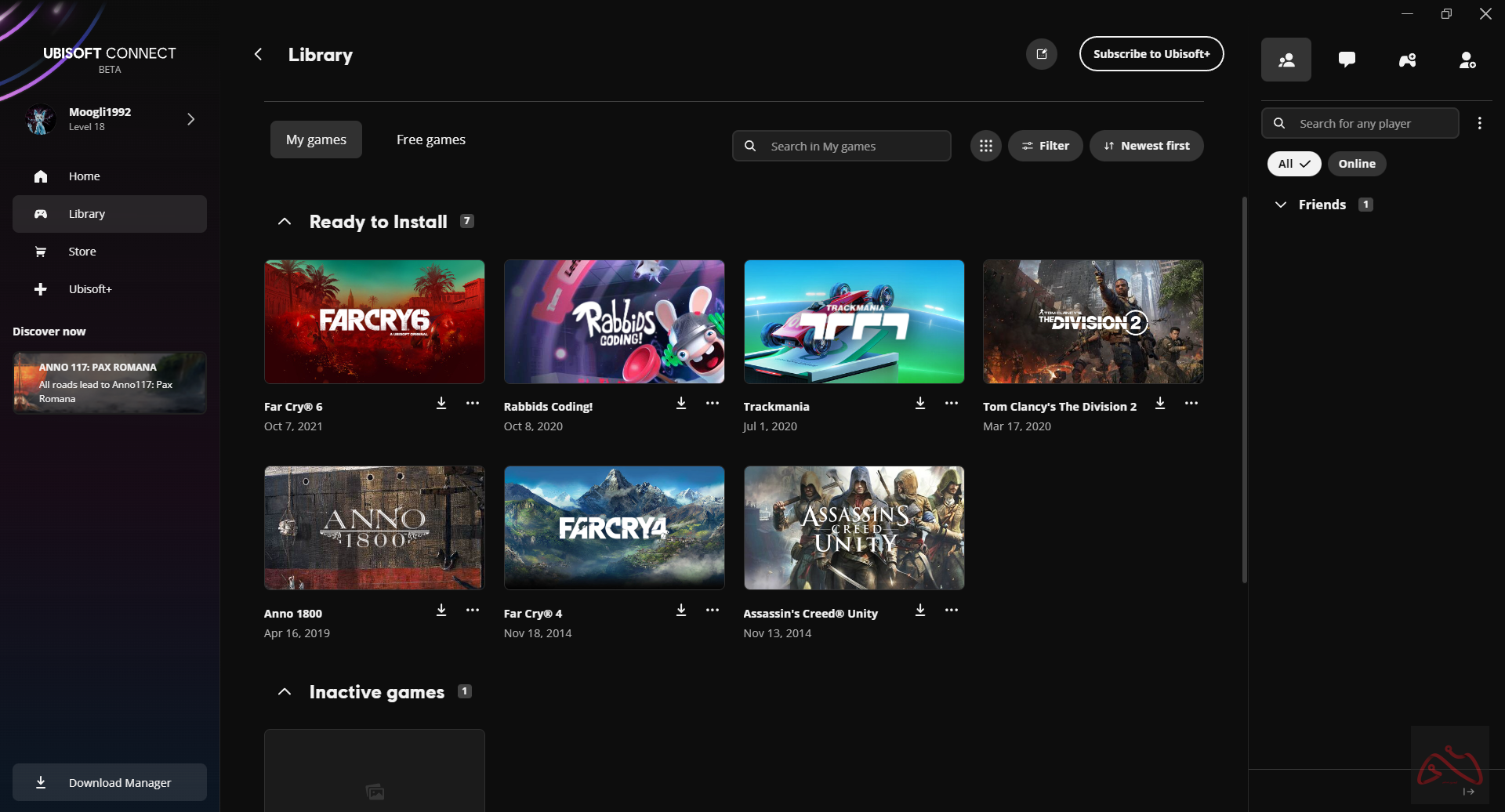Go to Store in the sidebar
Image resolution: width=1505 pixels, height=812 pixels.
tap(82, 252)
